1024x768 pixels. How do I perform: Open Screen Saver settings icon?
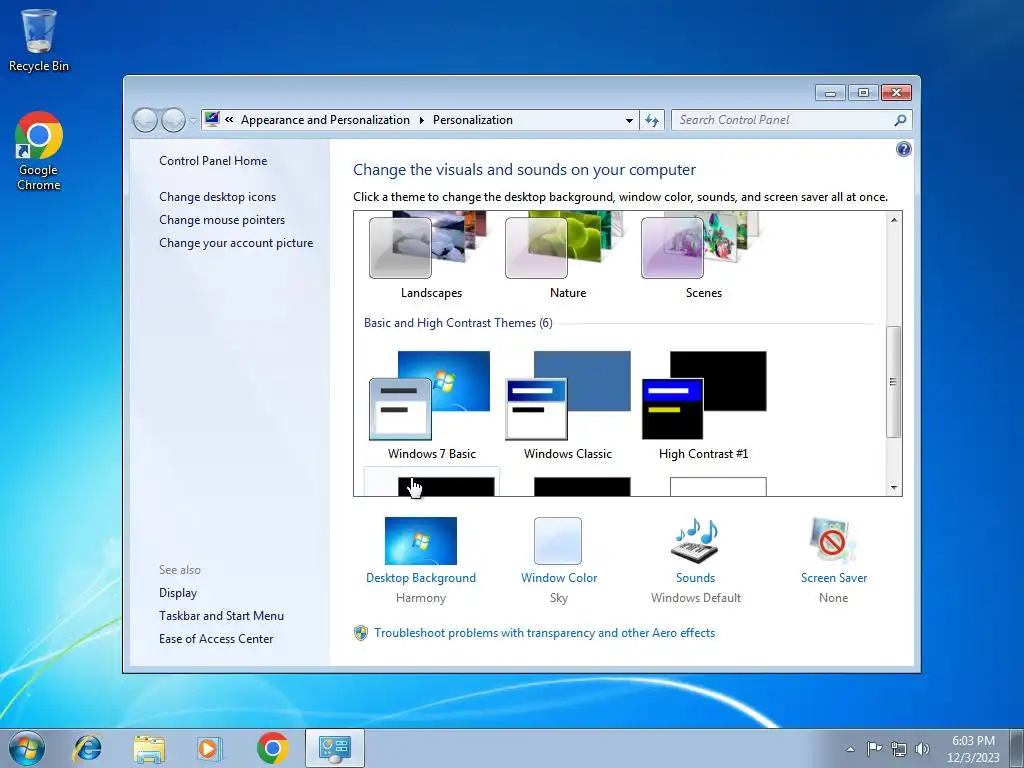point(833,541)
